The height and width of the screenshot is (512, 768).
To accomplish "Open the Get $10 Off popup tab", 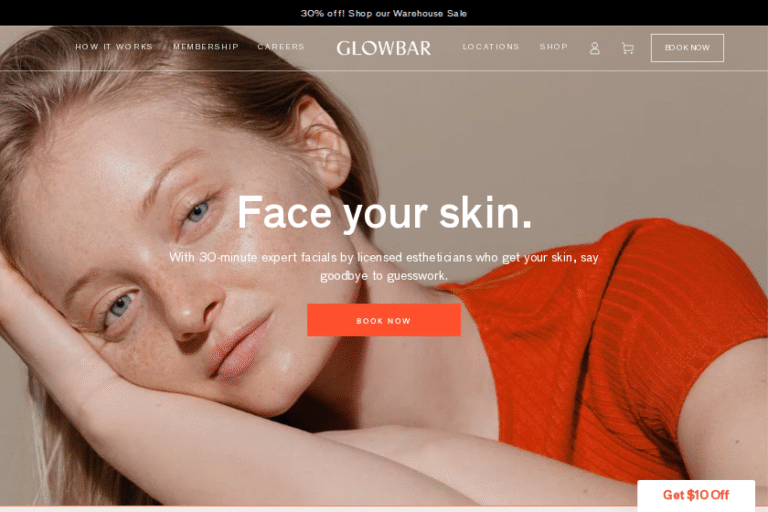I will click(696, 495).
